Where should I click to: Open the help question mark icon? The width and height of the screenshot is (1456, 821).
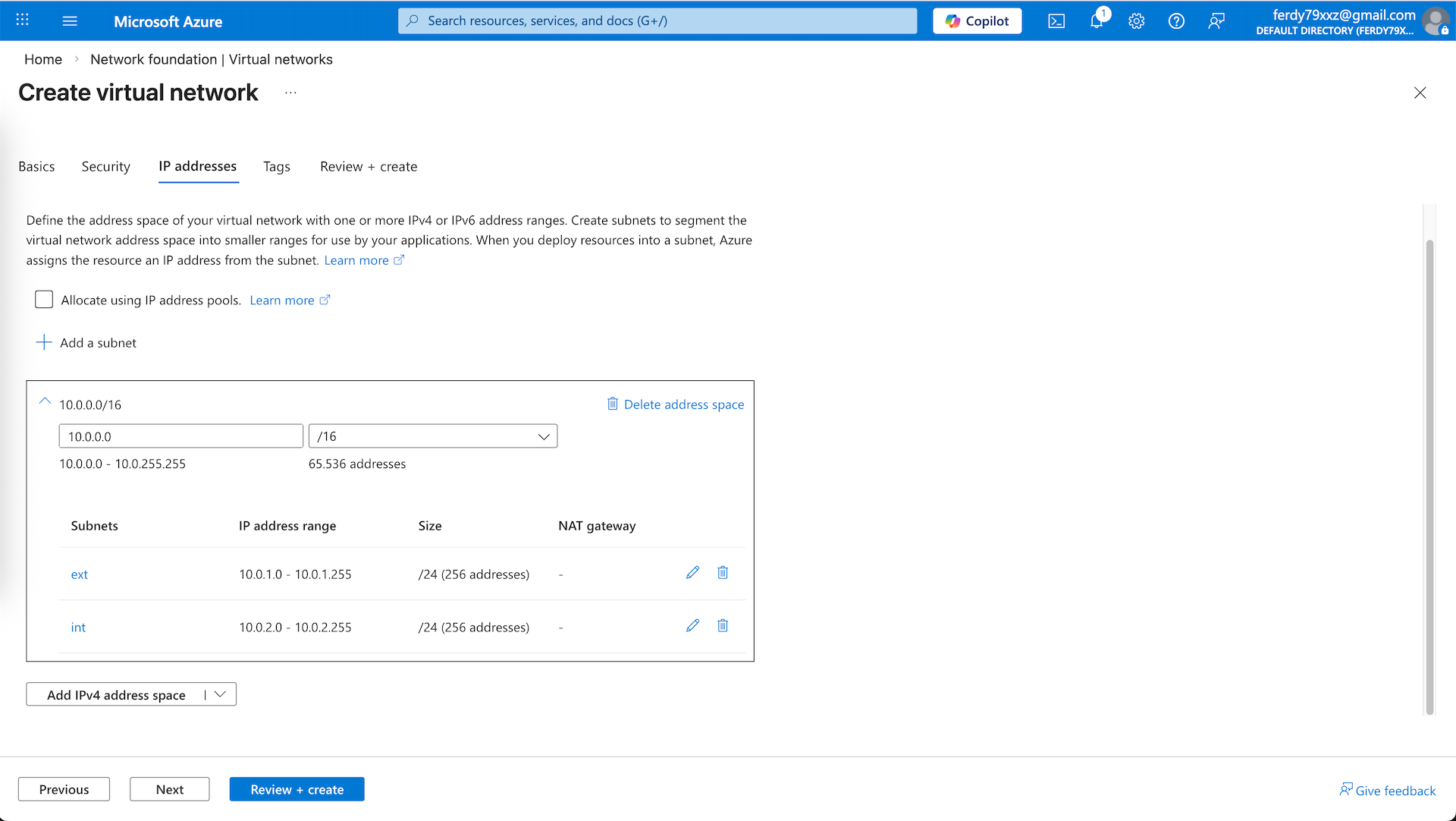coord(1176,21)
